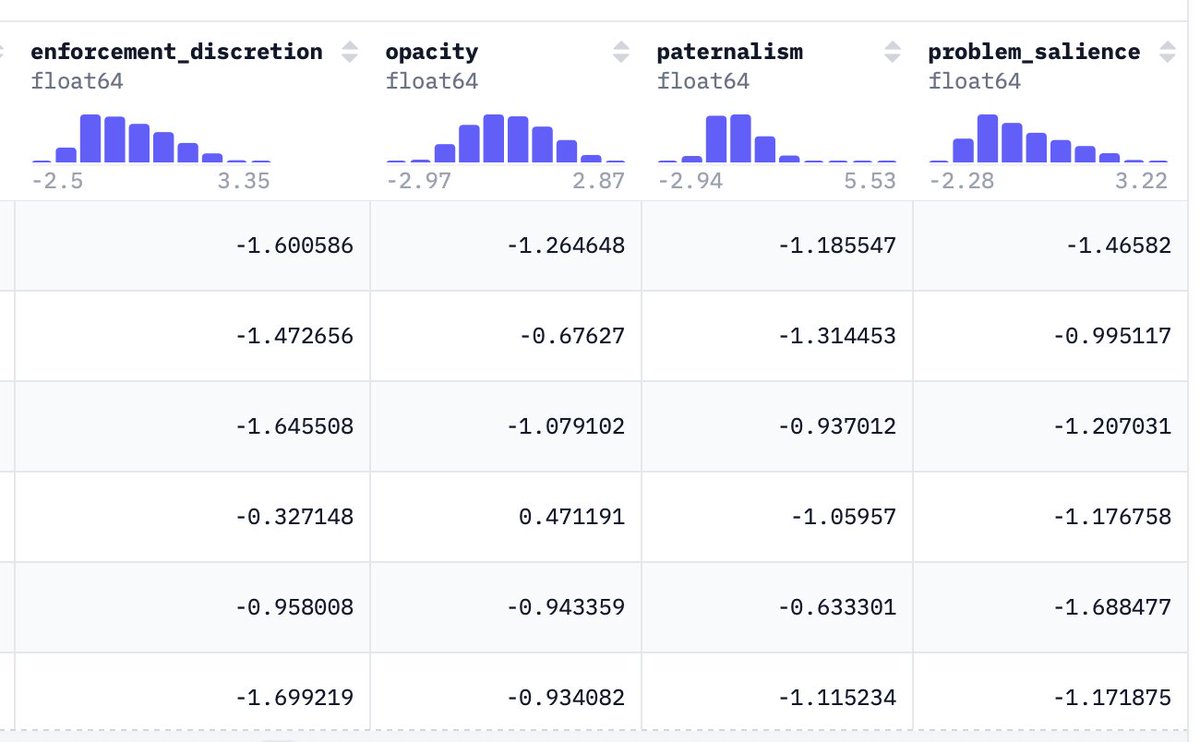This screenshot has width=1200, height=742.
Task: Select the opacity column header
Action: 432,51
